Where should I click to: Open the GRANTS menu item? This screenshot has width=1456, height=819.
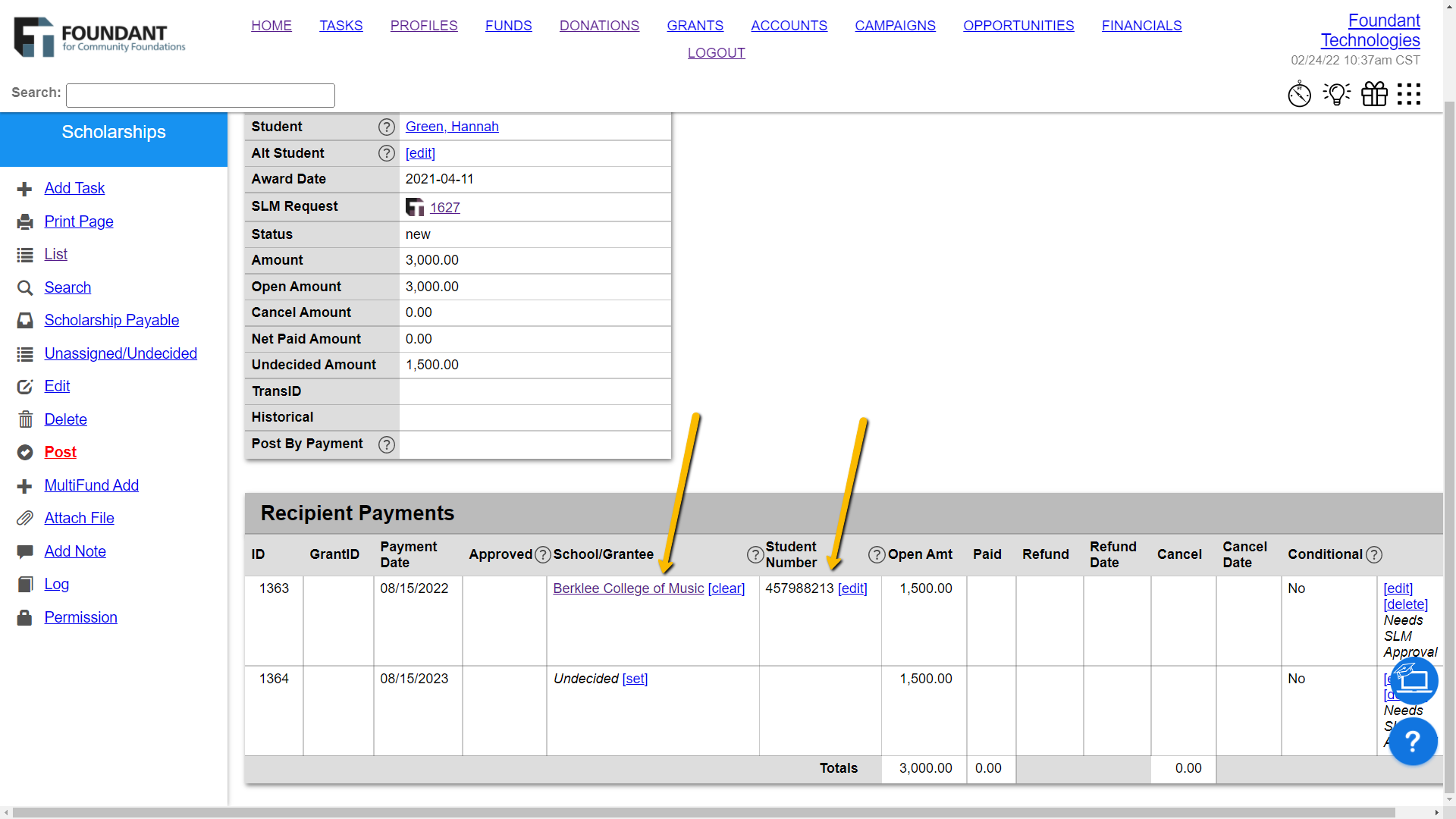(695, 25)
